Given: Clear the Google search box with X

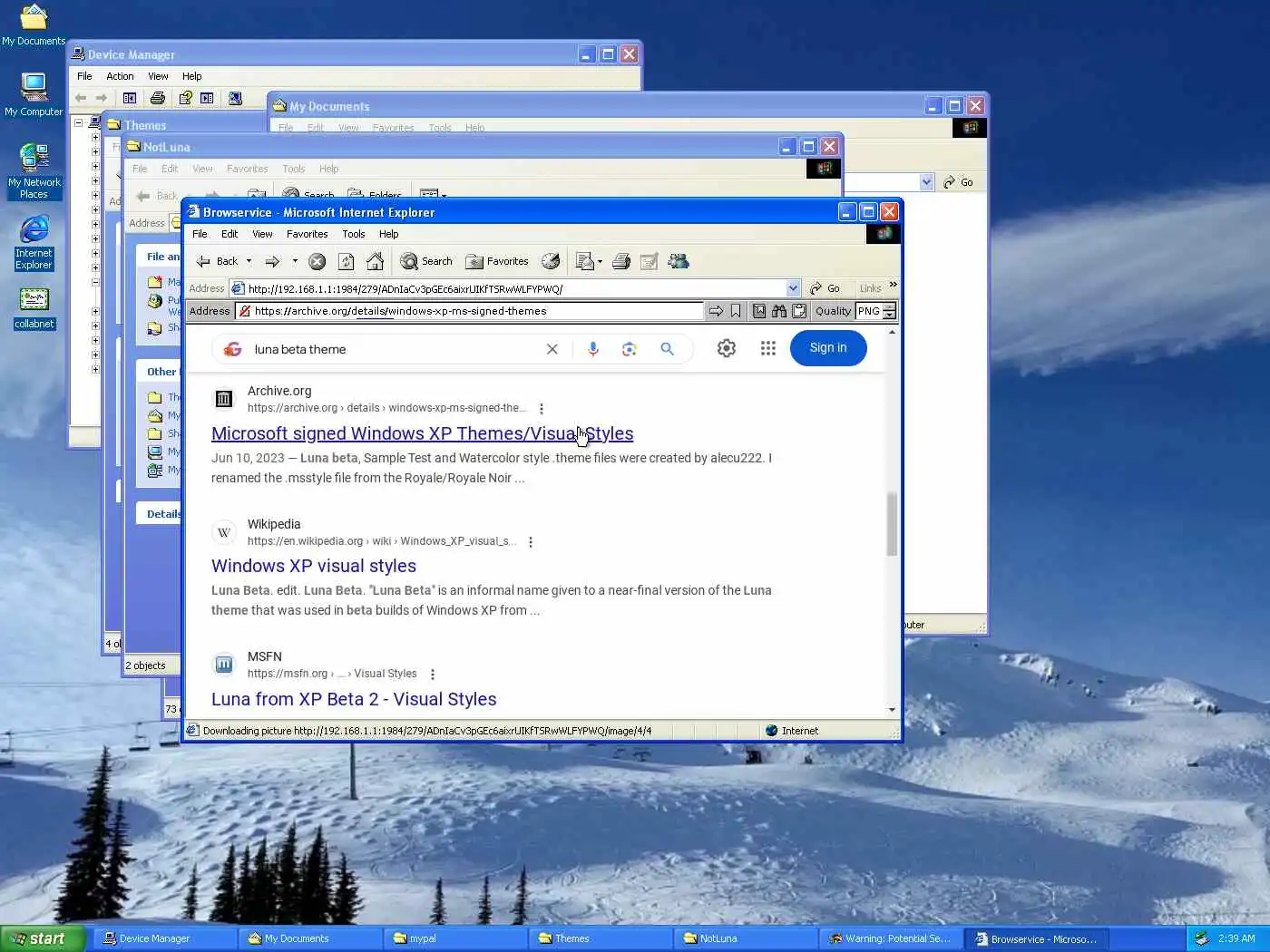Looking at the screenshot, I should [x=552, y=349].
